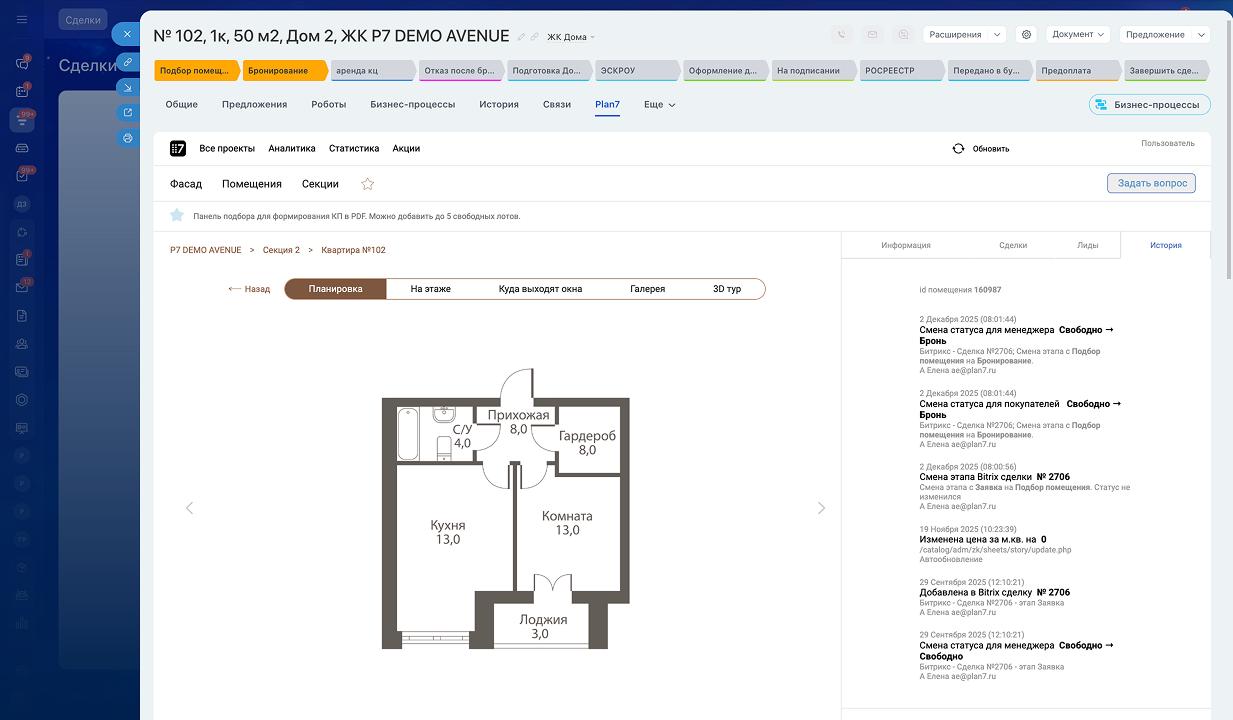Set deal stage to РОСРЕЕСТР
The image size is (1233, 720).
tap(900, 71)
